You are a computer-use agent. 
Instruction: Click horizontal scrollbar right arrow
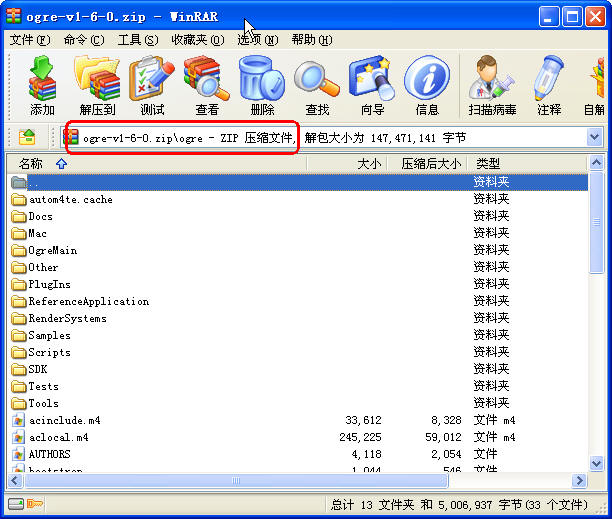click(x=580, y=480)
